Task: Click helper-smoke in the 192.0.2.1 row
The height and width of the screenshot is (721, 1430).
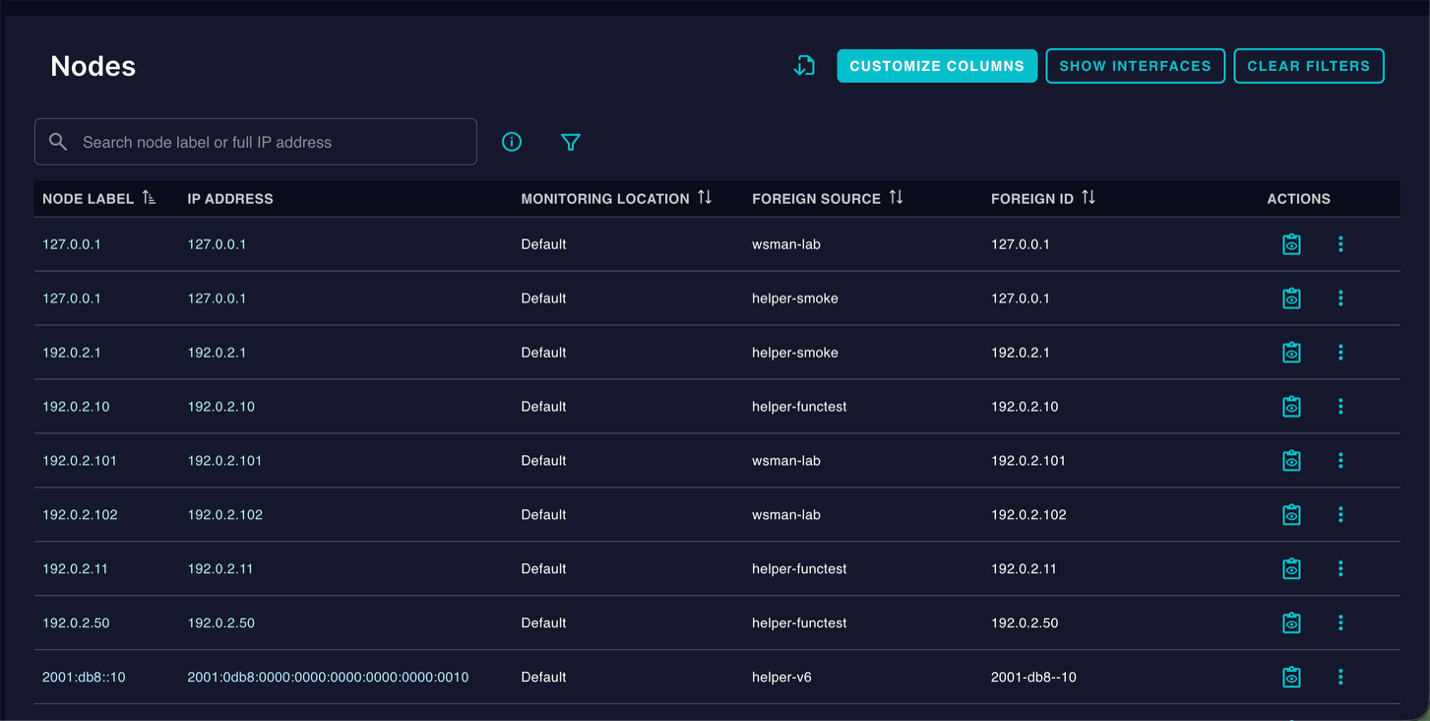Action: coord(795,352)
